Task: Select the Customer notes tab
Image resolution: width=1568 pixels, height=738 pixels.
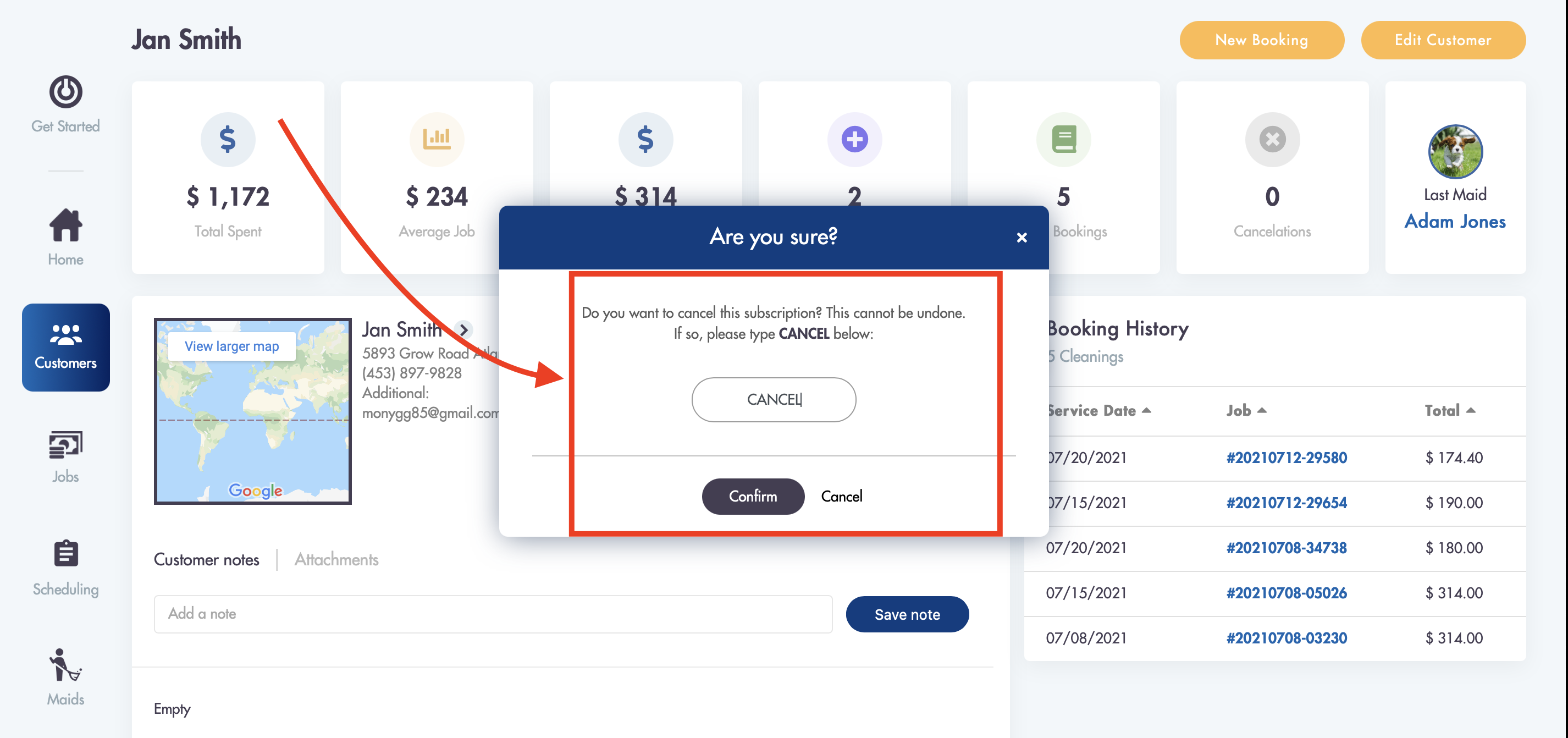Action: 206,560
